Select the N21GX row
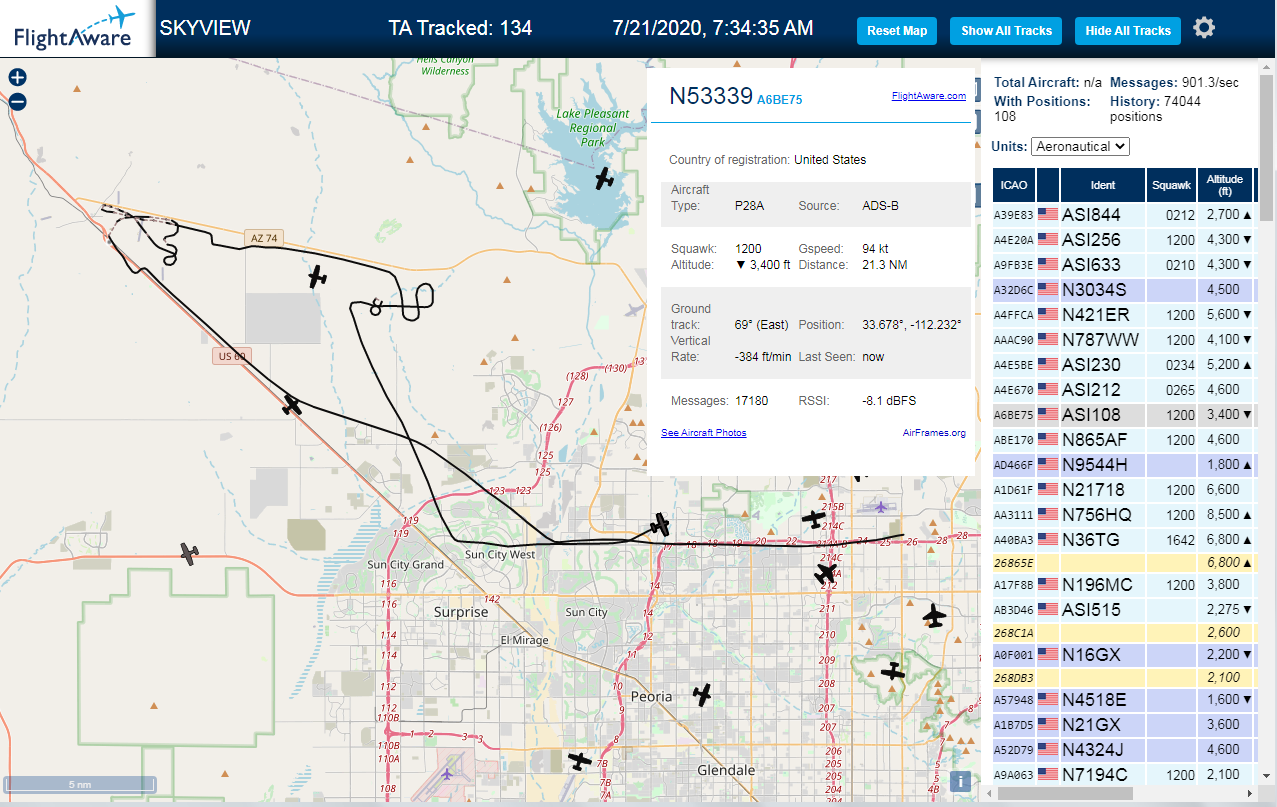This screenshot has width=1277, height=807. coord(1124,725)
